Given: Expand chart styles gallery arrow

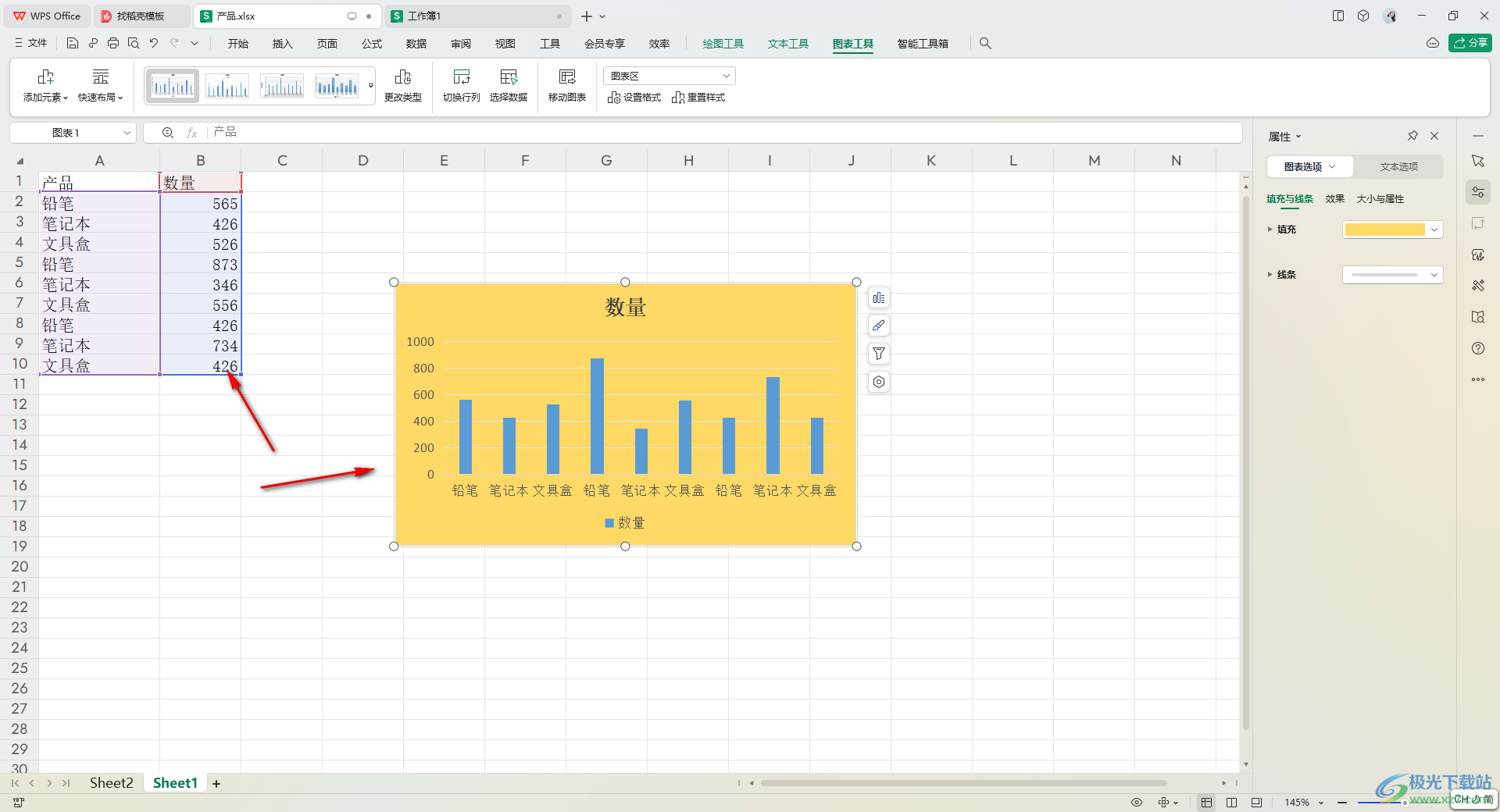Looking at the screenshot, I should tap(371, 85).
